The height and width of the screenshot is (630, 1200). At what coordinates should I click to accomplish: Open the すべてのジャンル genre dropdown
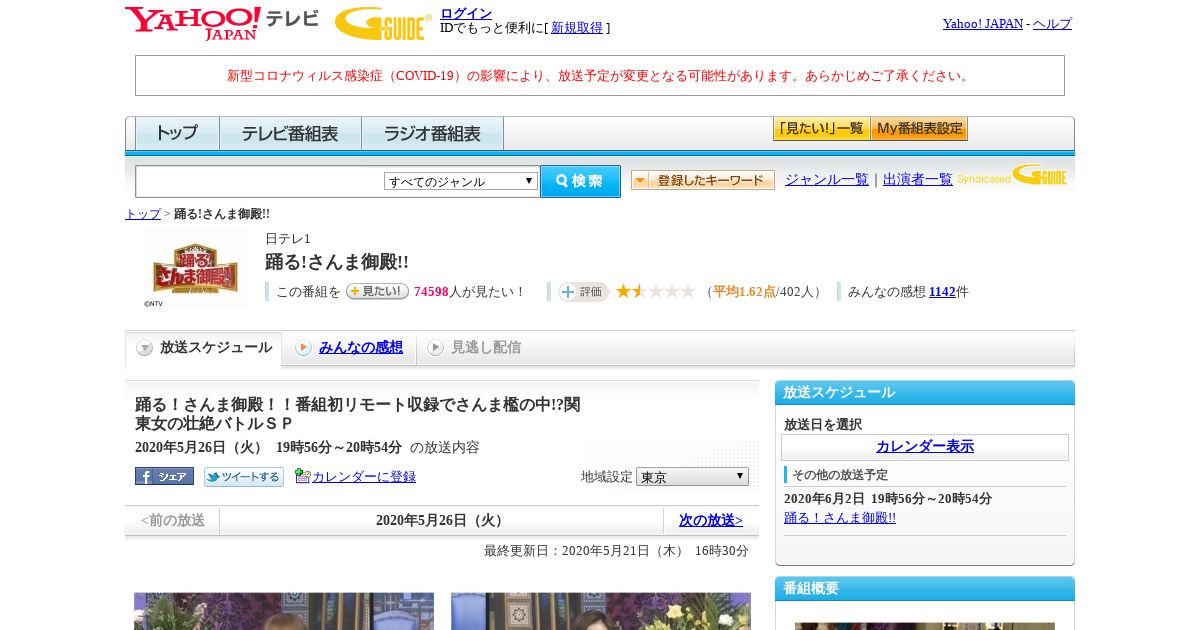461,181
